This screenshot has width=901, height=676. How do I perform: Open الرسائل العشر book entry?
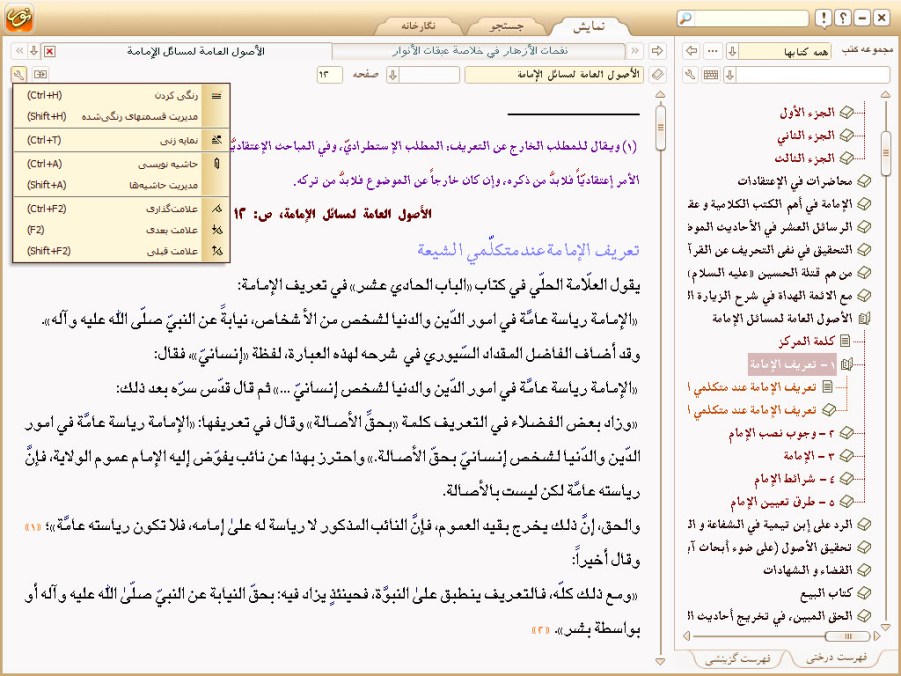tap(771, 227)
